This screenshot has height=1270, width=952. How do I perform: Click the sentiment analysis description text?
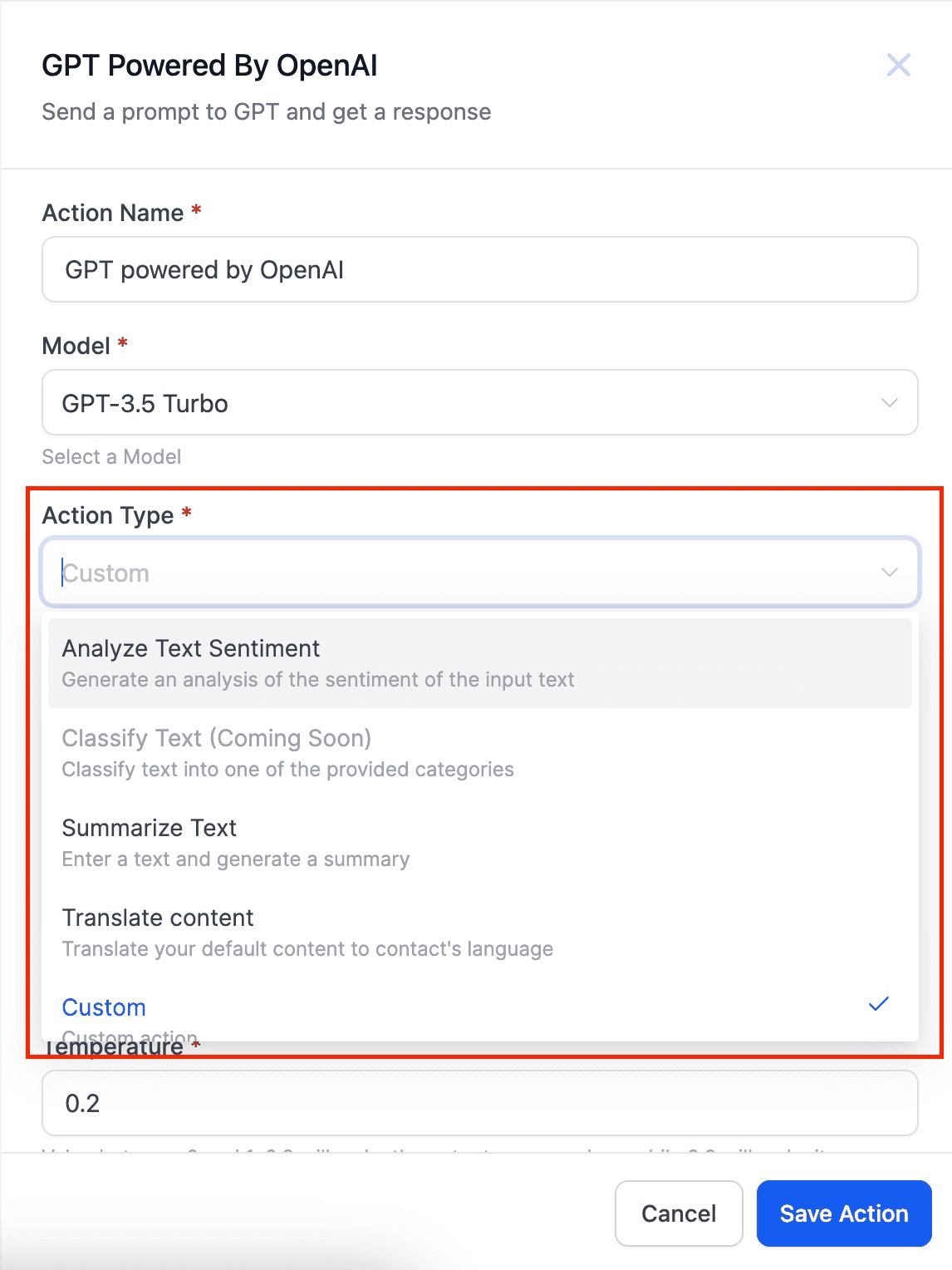point(318,680)
